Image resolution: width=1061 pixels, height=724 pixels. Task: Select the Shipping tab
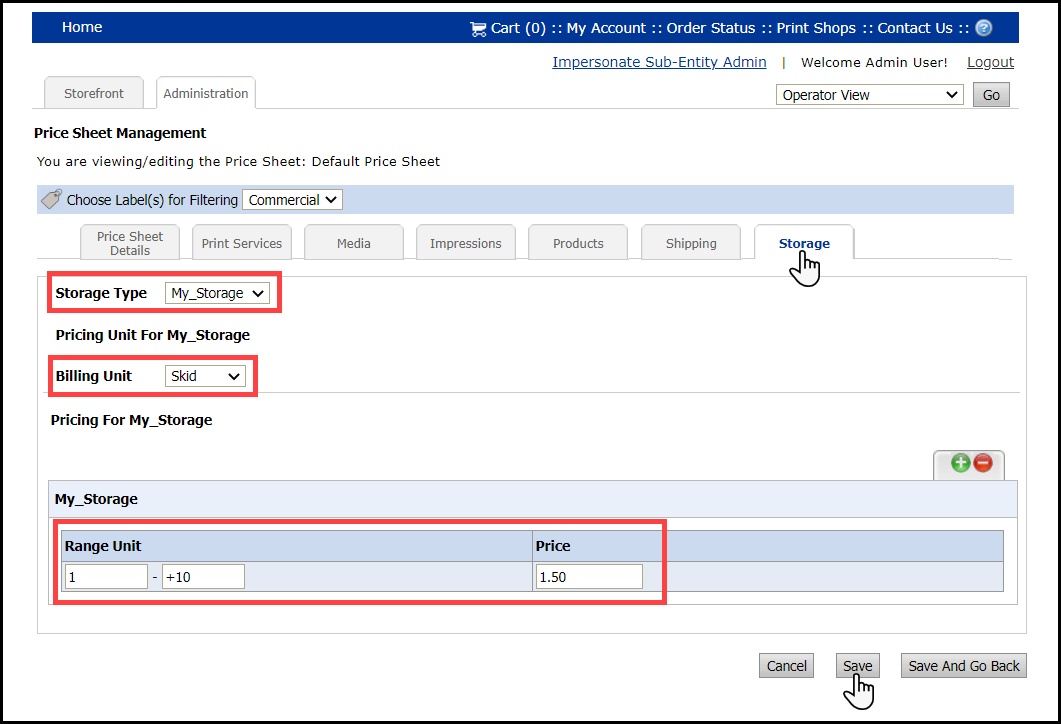691,243
